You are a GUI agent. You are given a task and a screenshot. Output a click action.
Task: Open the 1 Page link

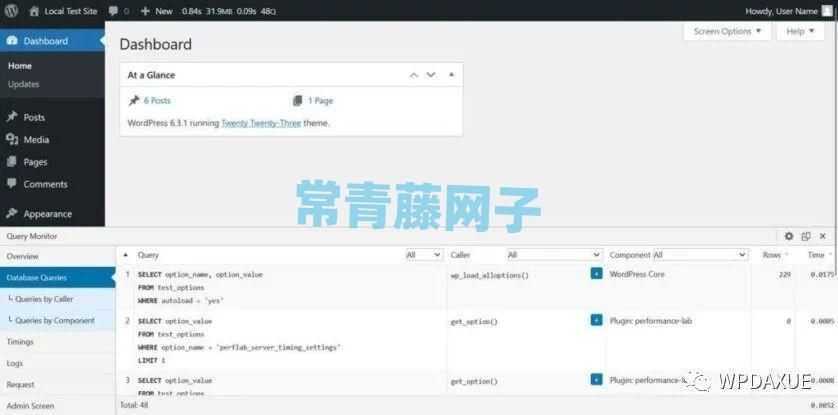[320, 100]
